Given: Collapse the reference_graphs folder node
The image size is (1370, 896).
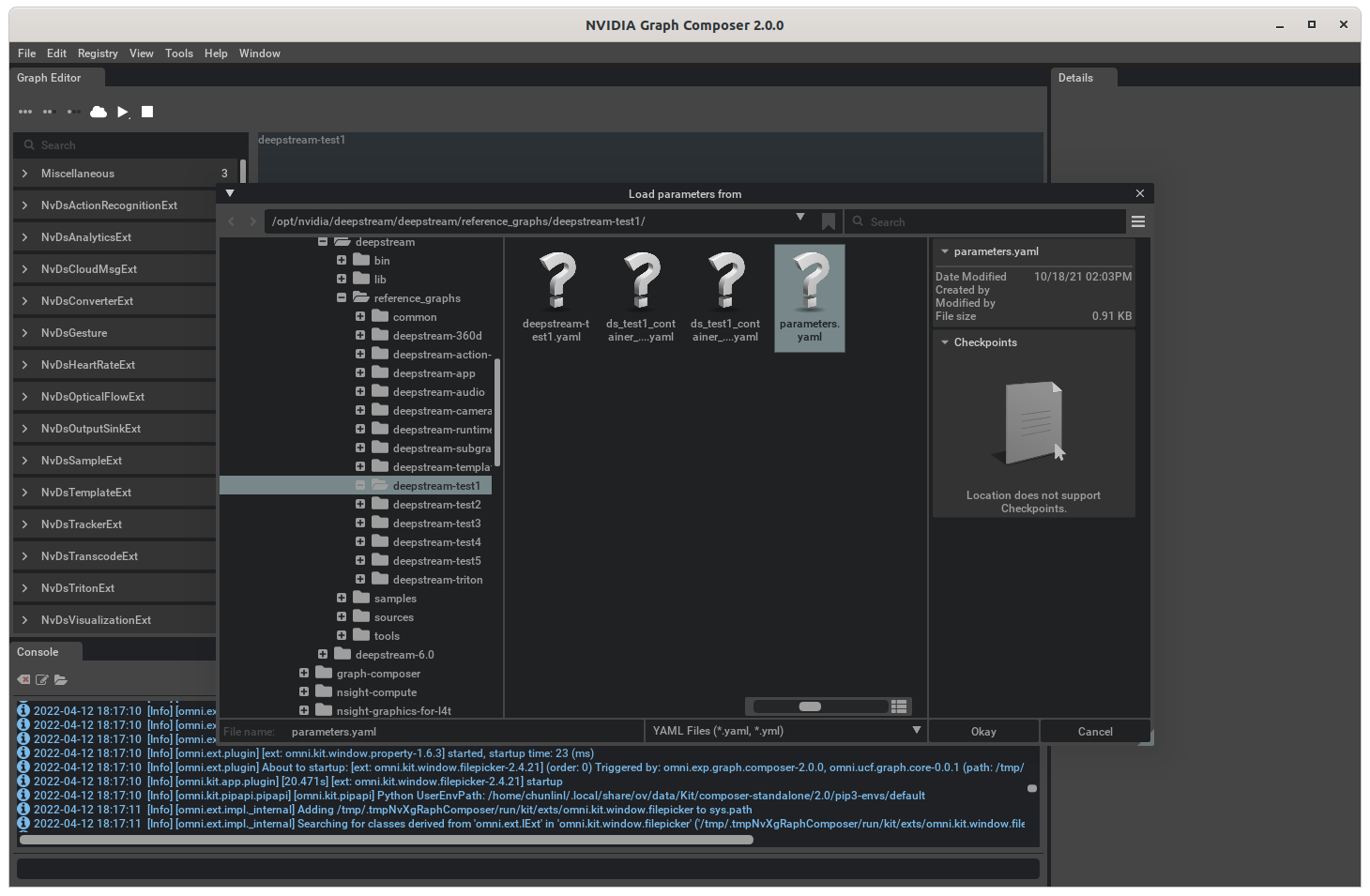Looking at the screenshot, I should [342, 298].
